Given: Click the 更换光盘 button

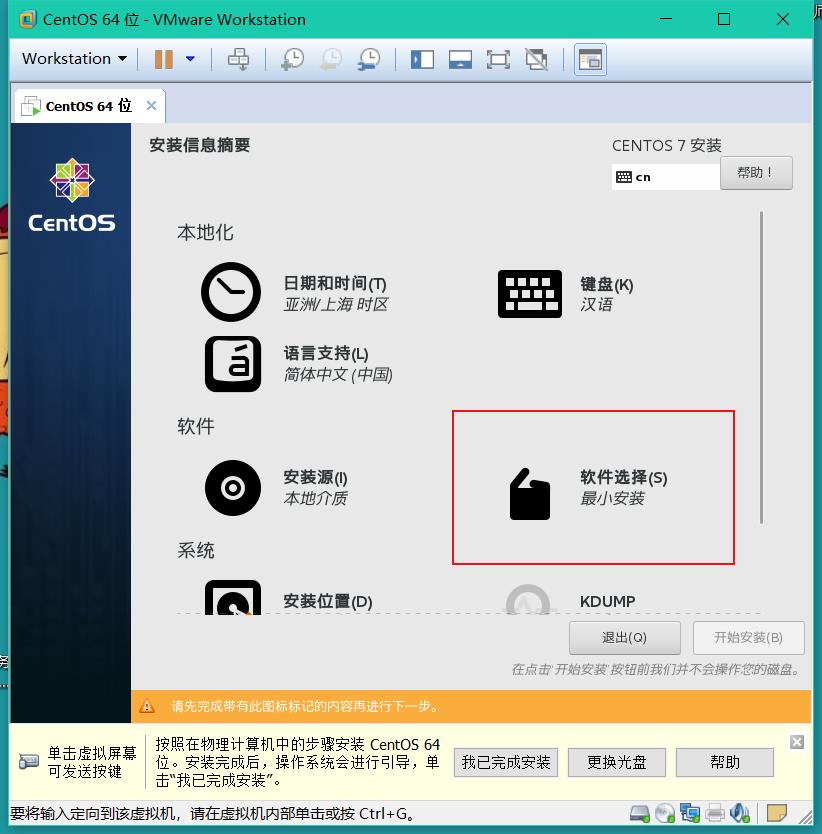Looking at the screenshot, I should (617, 763).
